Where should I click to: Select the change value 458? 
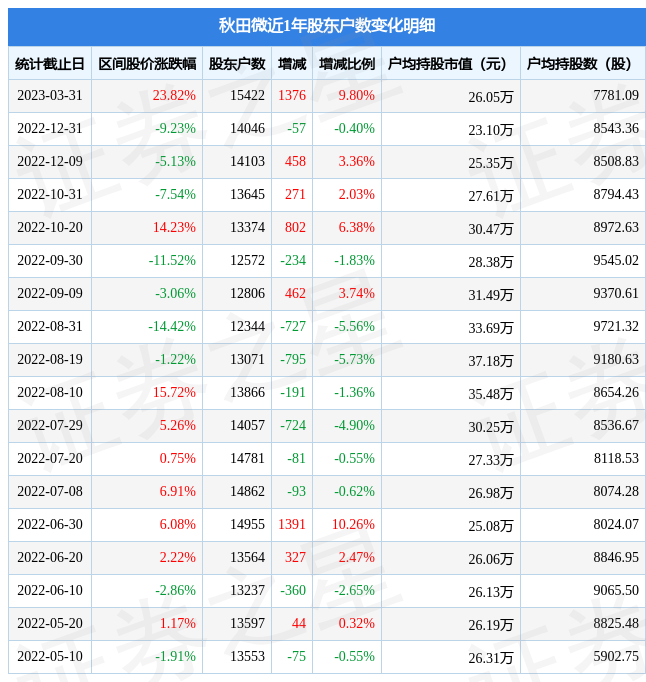tap(295, 161)
